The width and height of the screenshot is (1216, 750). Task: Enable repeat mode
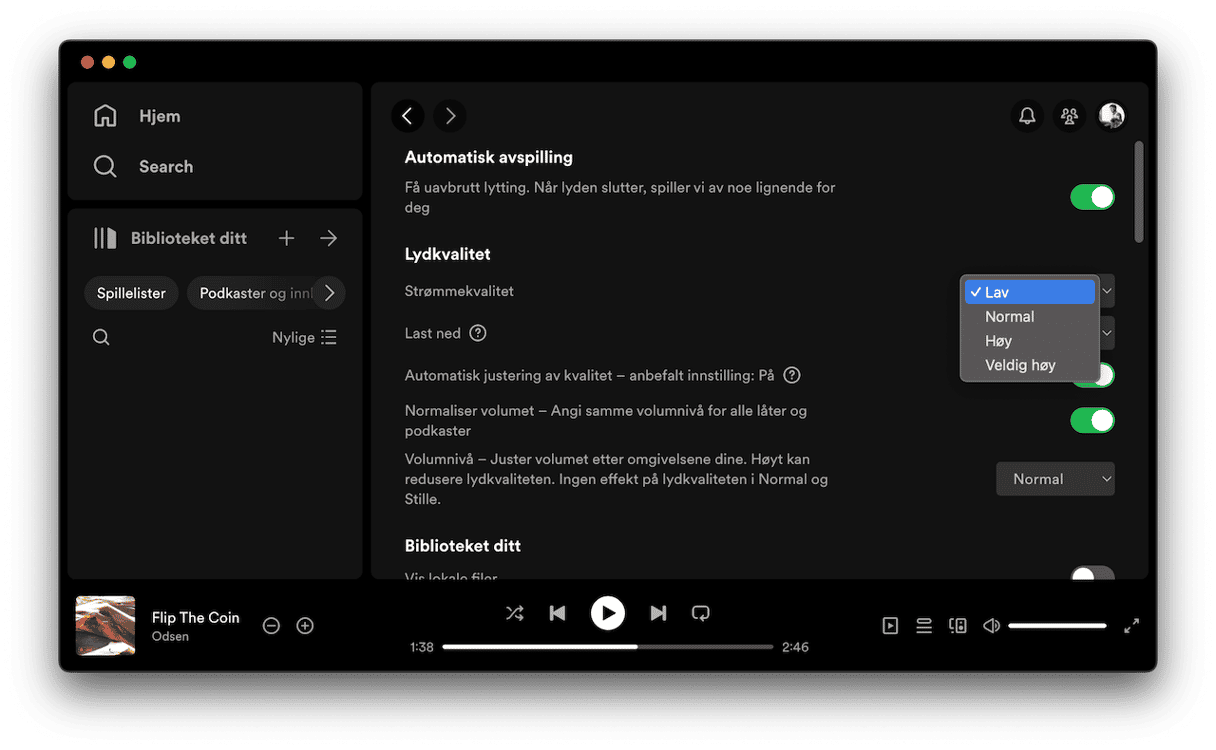(701, 613)
